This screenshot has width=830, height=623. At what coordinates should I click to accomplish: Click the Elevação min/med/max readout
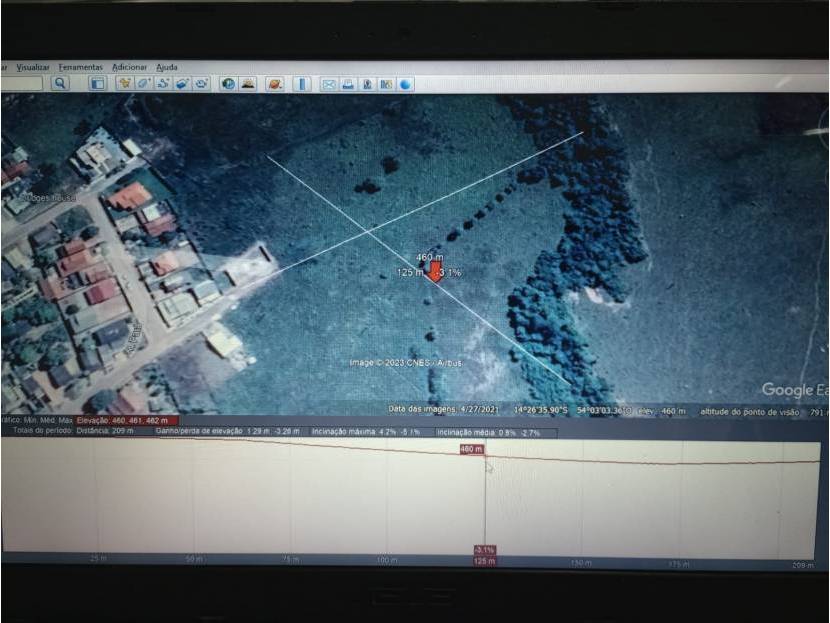tap(127, 420)
